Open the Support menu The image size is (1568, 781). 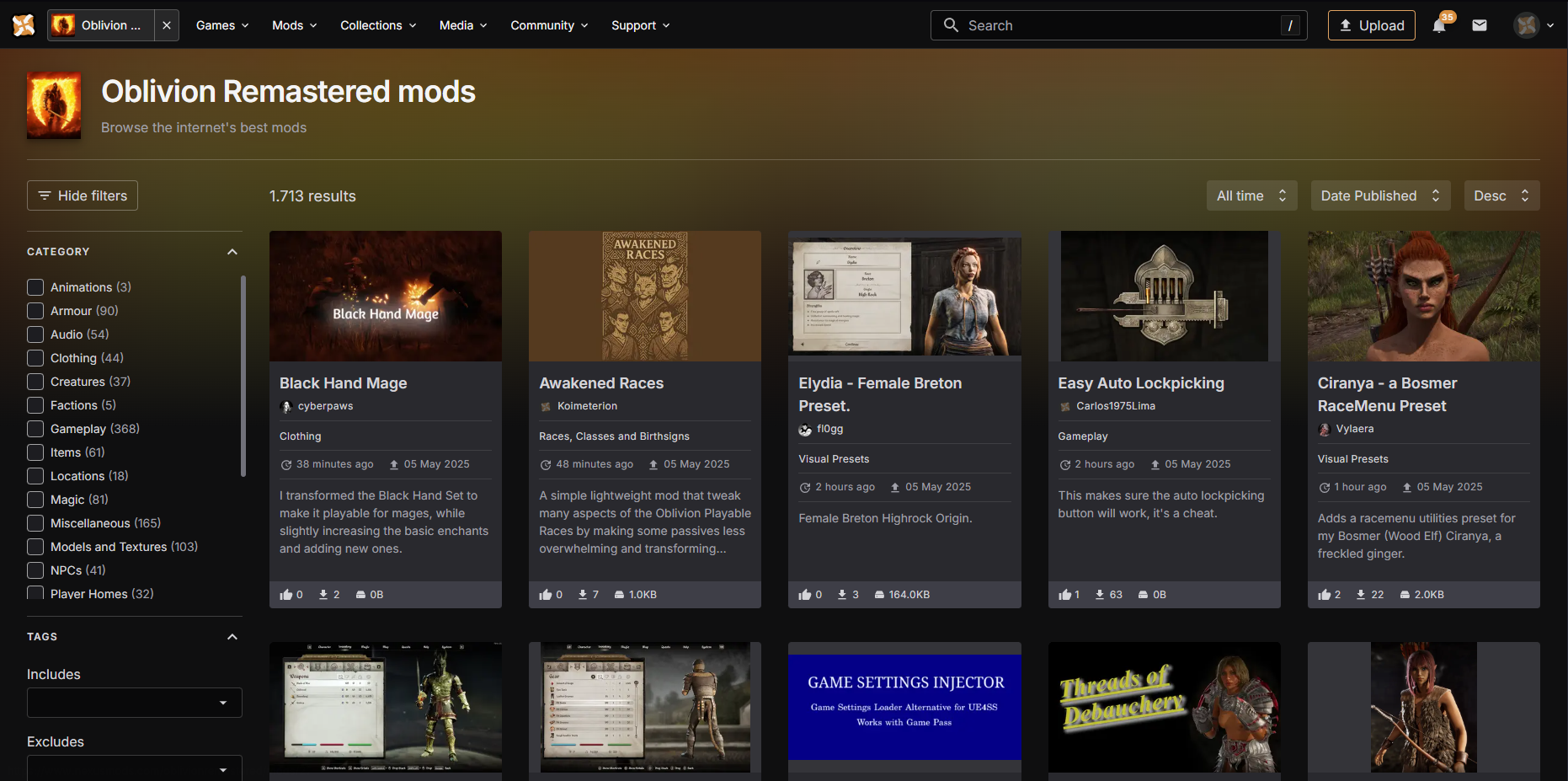pos(641,25)
